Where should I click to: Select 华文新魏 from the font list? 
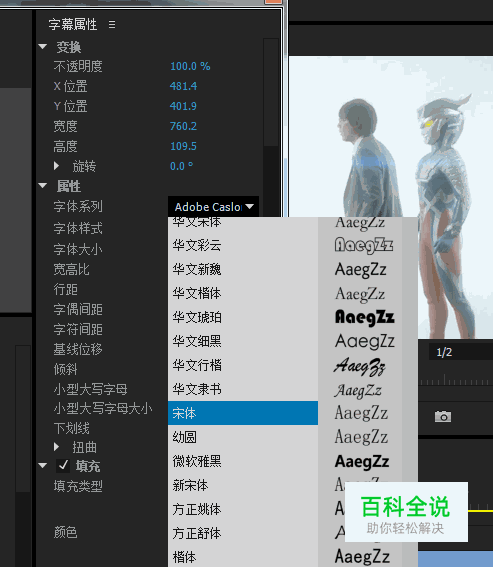(x=243, y=269)
